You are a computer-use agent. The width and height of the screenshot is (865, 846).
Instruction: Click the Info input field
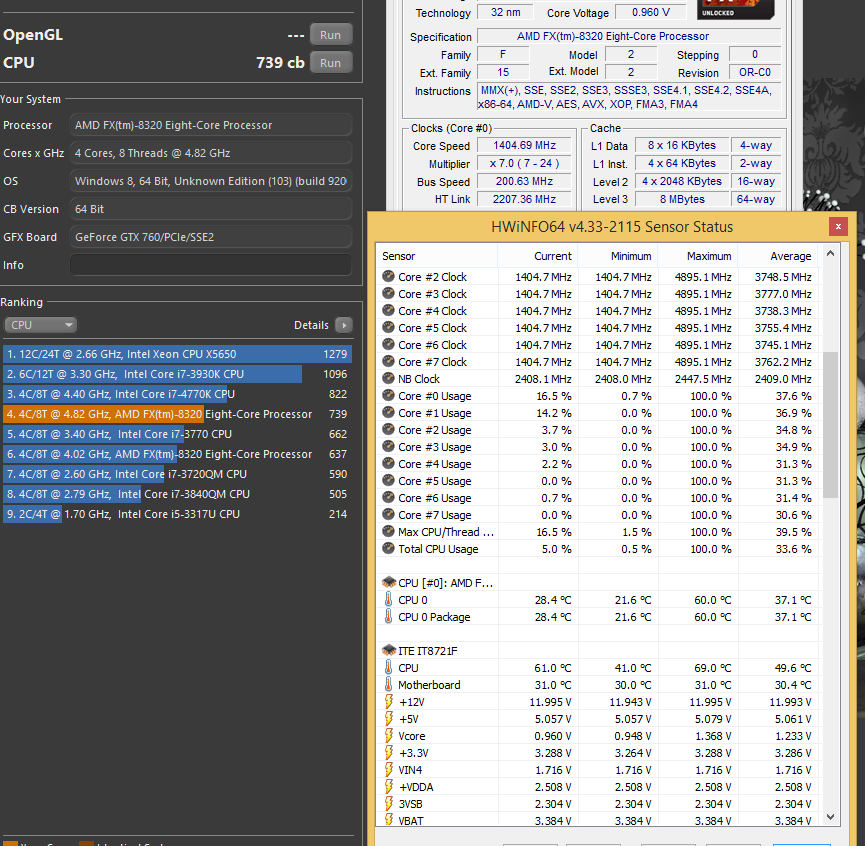pyautogui.click(x=211, y=265)
